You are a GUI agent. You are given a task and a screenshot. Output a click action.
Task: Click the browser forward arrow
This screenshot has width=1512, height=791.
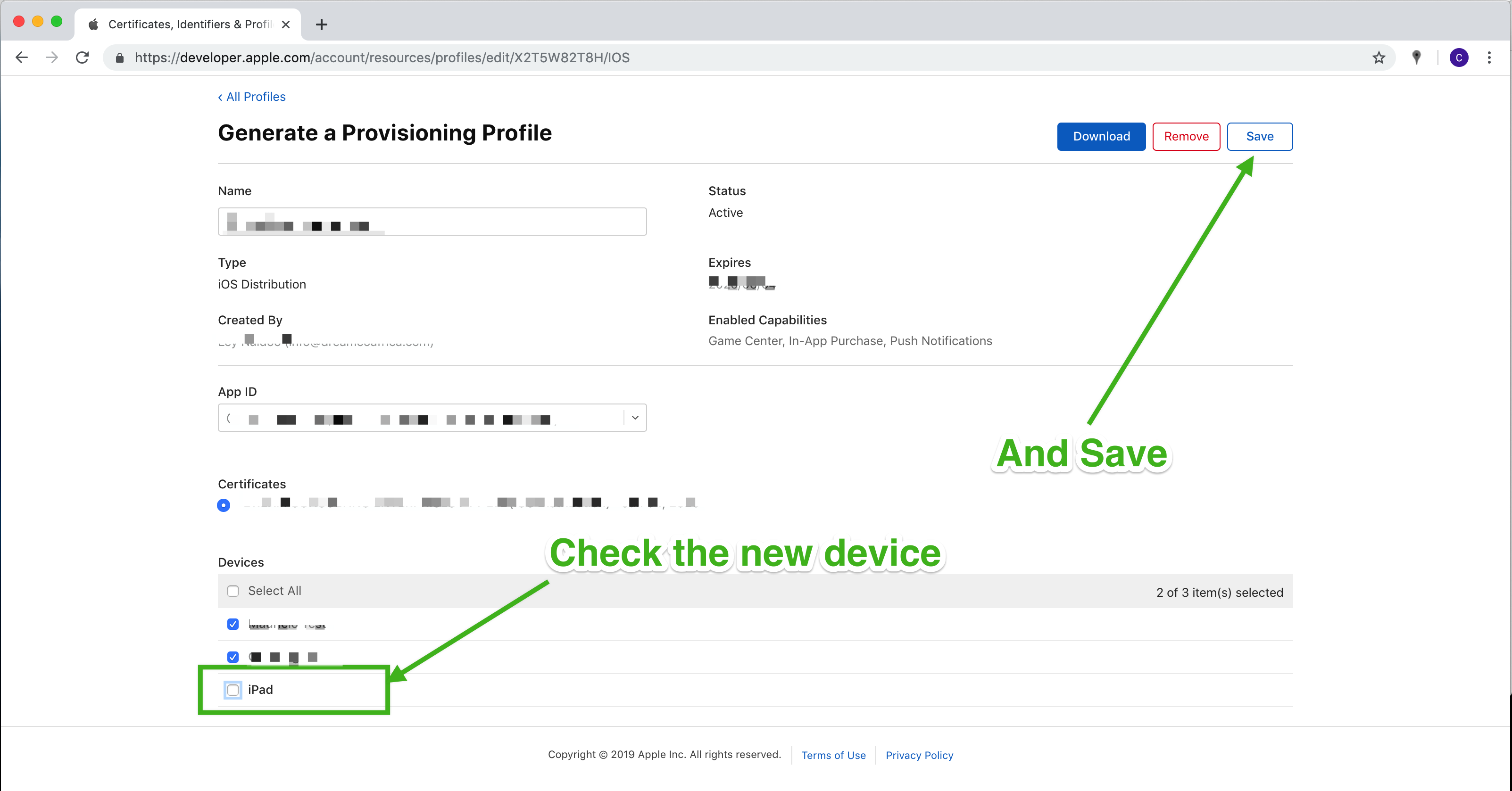pyautogui.click(x=52, y=58)
